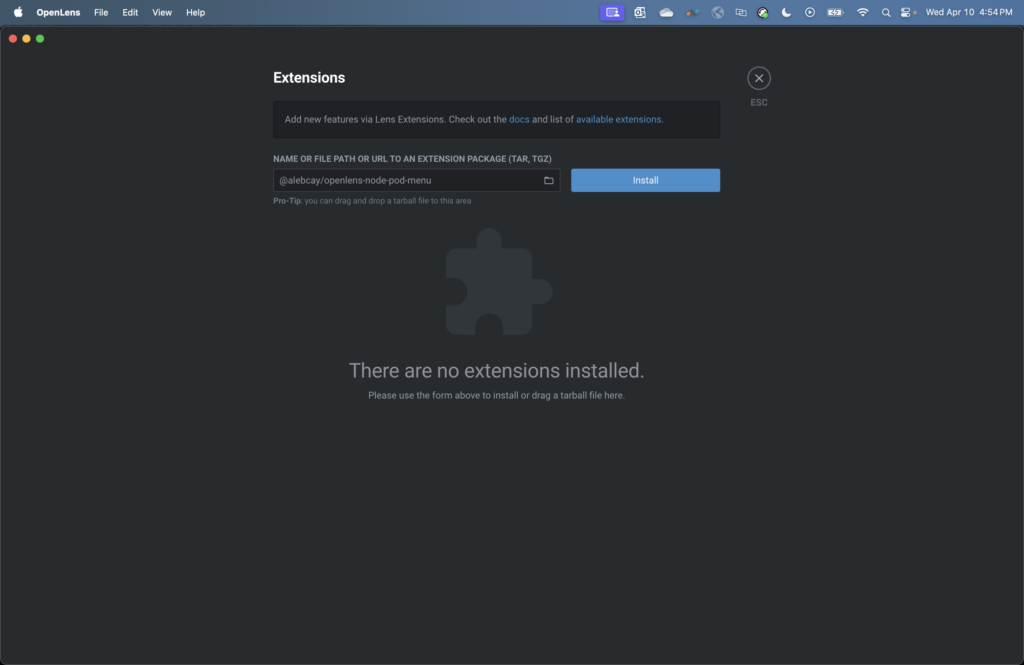Close Extensions page with the X icon

[x=759, y=78]
